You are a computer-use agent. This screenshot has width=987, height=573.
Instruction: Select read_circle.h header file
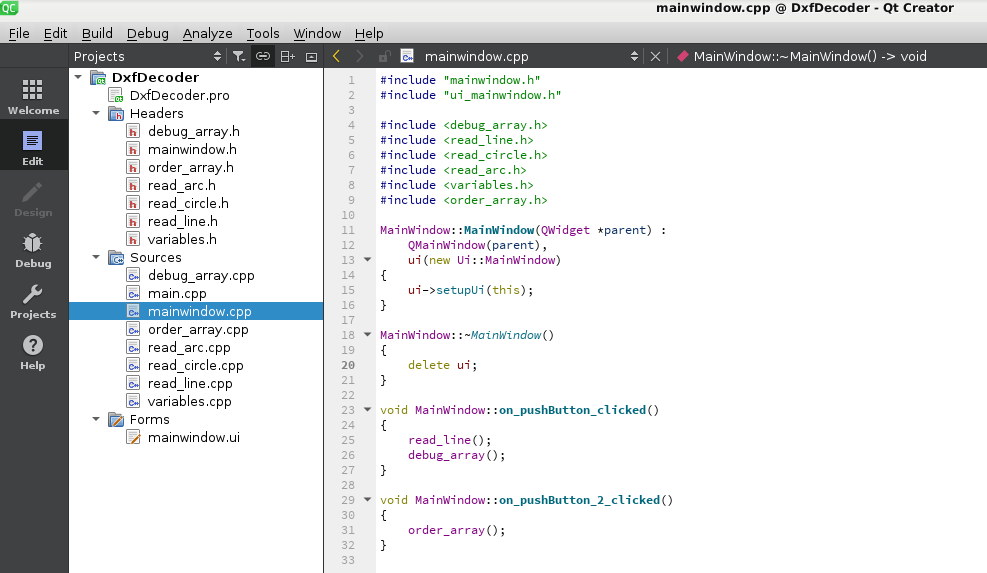[x=188, y=203]
